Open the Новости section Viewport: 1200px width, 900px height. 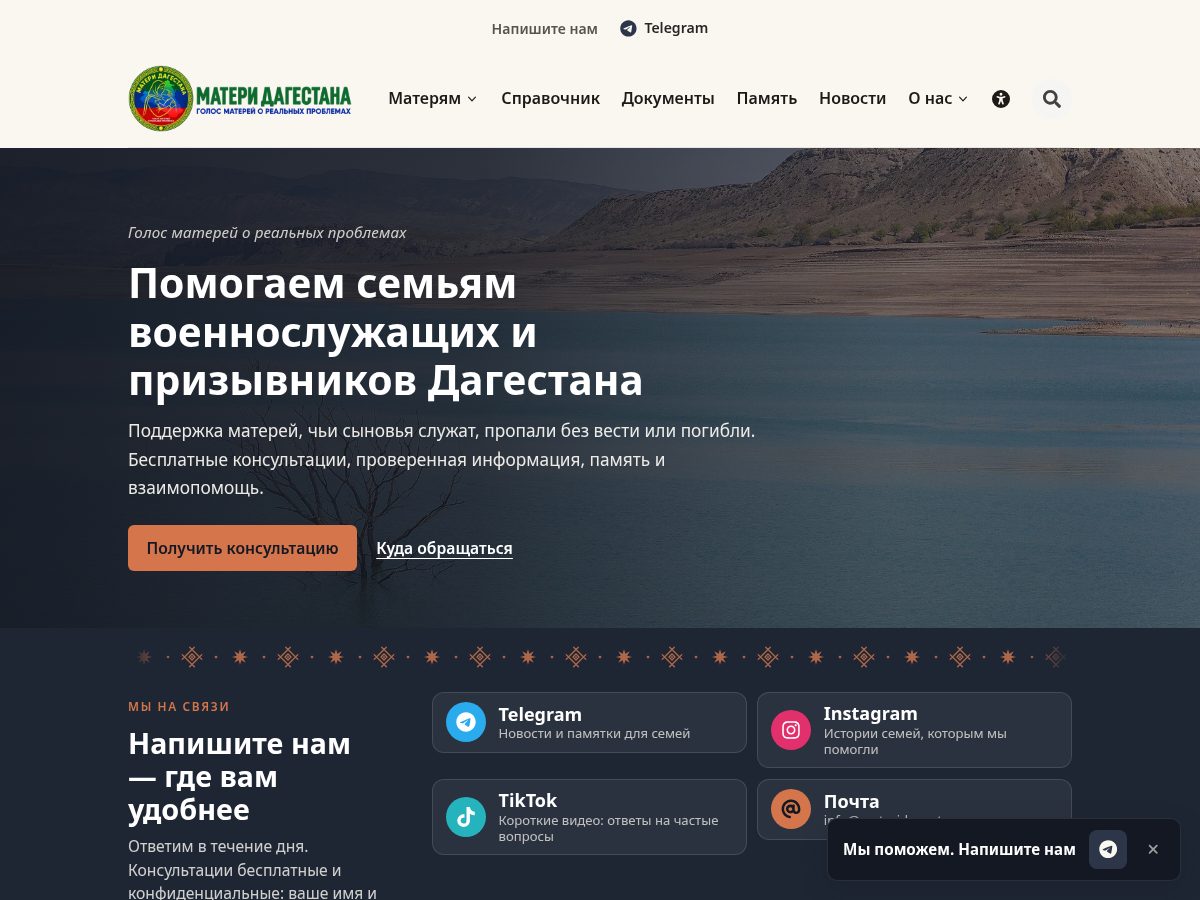(852, 98)
